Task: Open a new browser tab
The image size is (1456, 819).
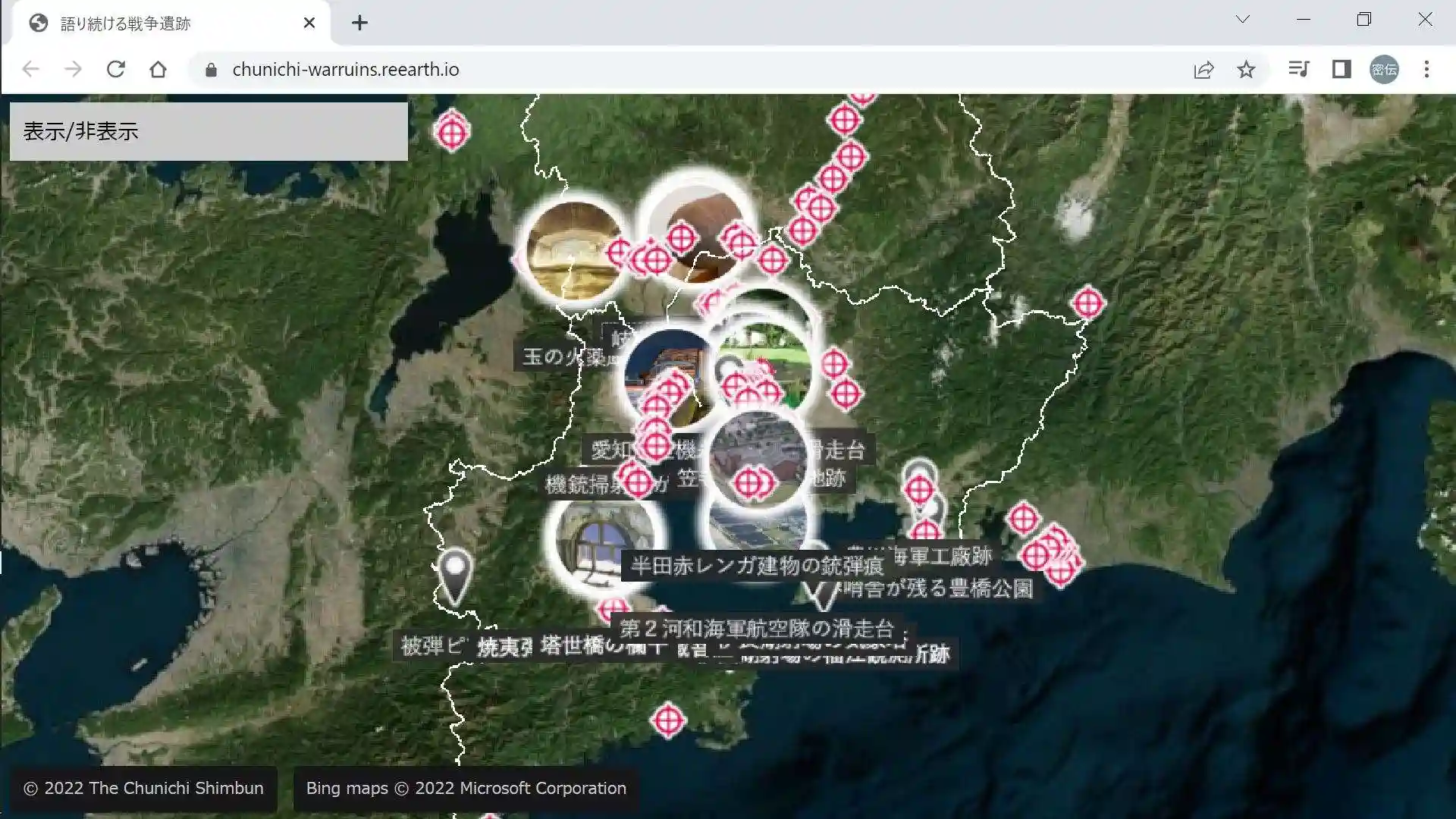Action: coord(359,23)
